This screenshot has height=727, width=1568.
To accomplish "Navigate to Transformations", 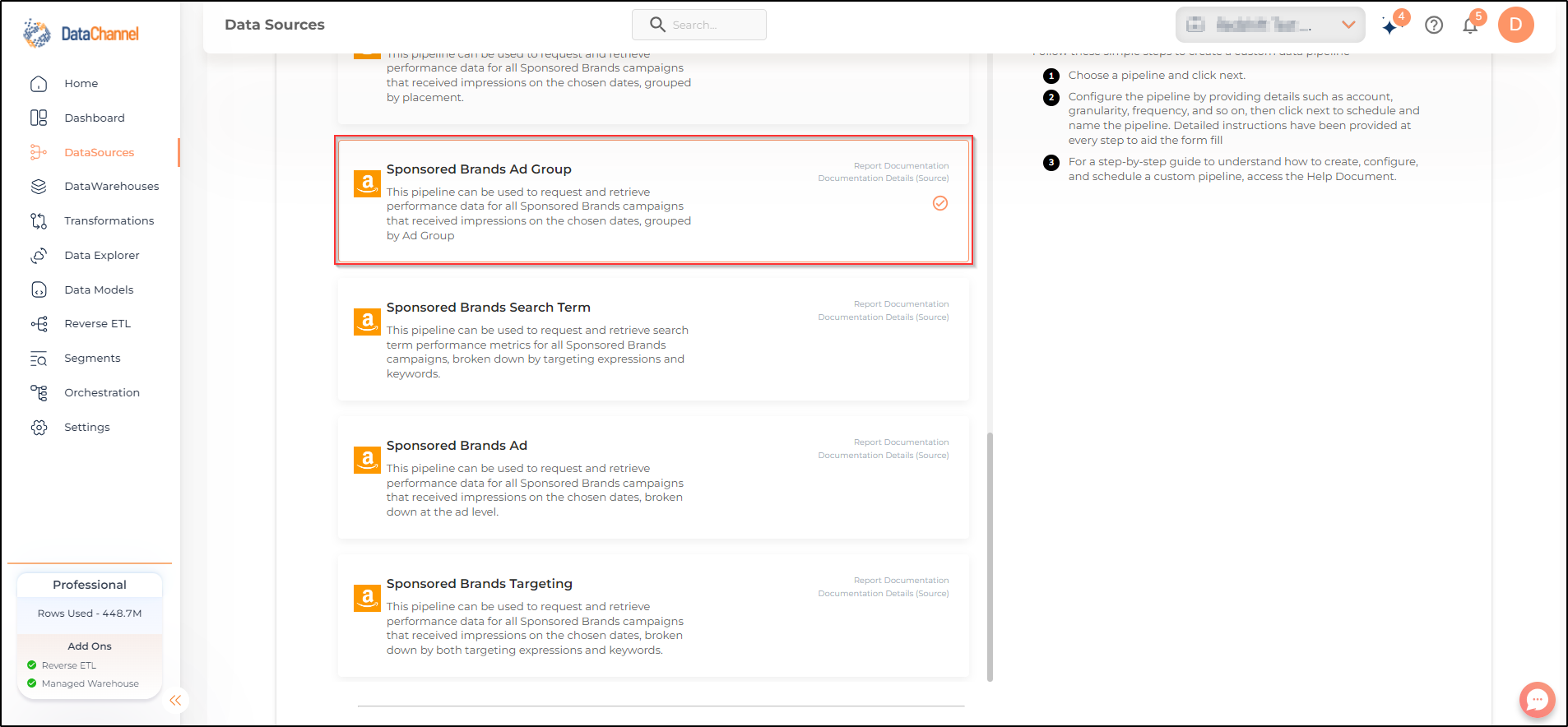I will pyautogui.click(x=109, y=221).
